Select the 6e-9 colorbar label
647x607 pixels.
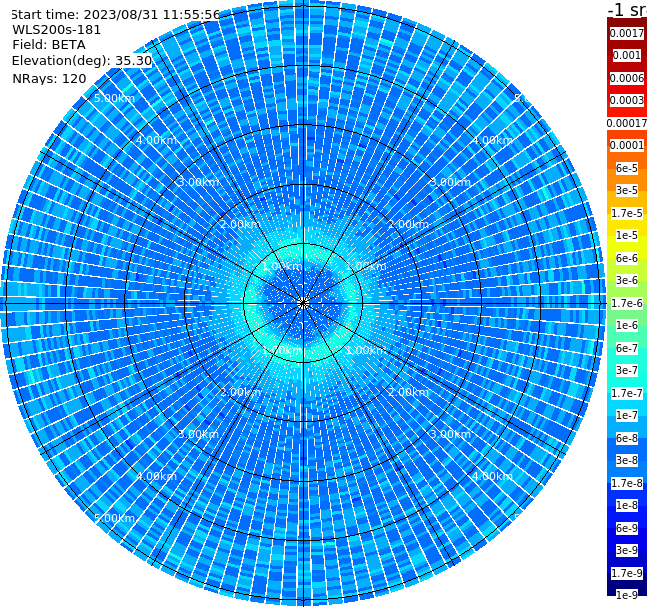click(x=627, y=528)
